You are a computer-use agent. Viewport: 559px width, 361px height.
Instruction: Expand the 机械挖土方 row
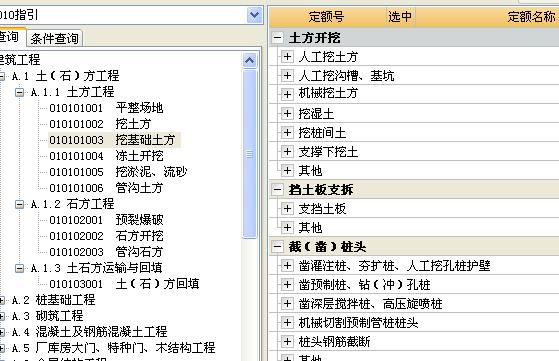coord(287,94)
